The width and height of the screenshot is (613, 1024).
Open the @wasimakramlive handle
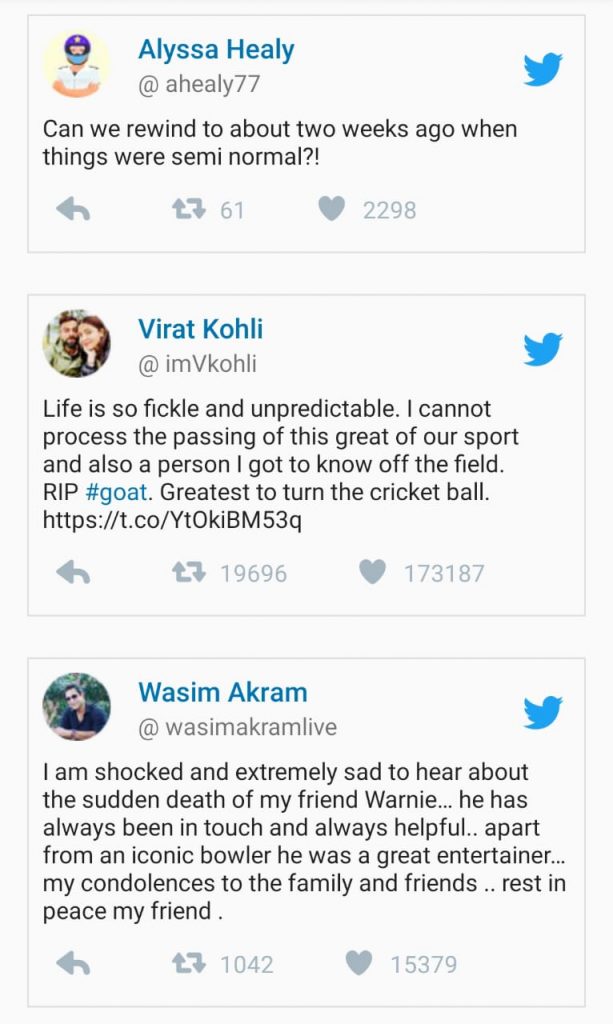tap(238, 727)
